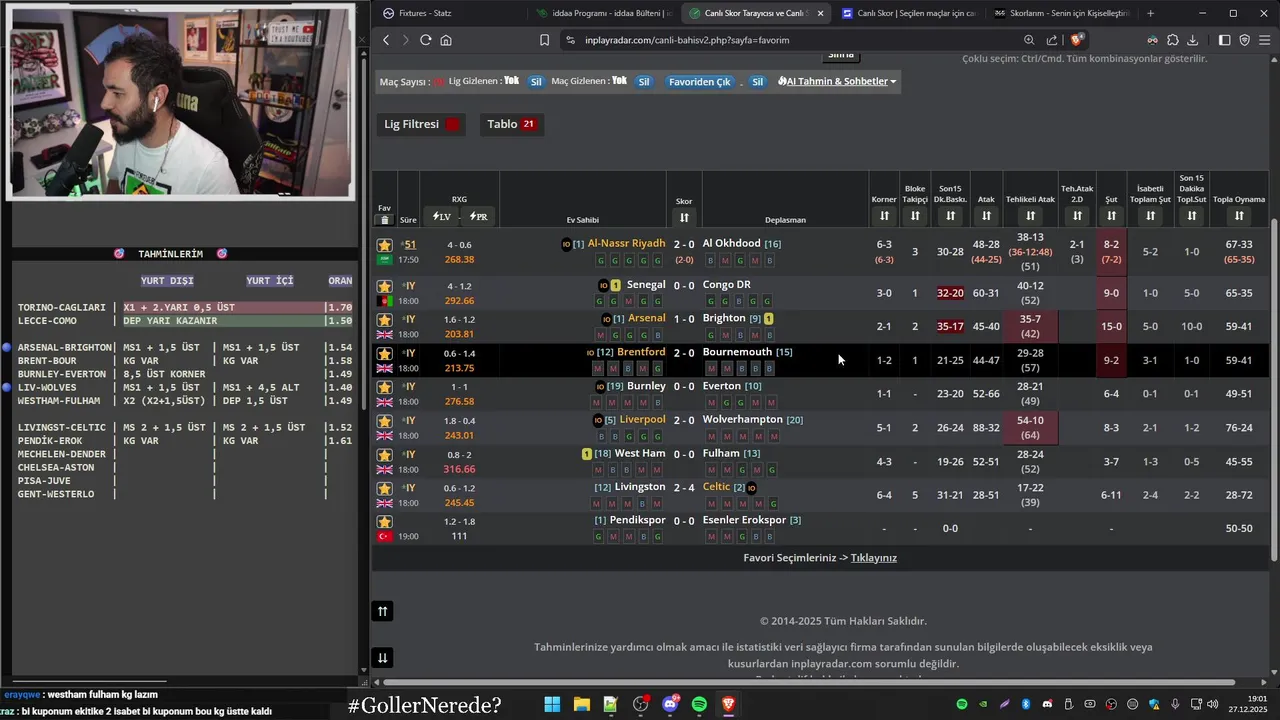Sort table by Topla Oynama column
Image resolution: width=1280 pixels, height=720 pixels.
coord(1239,216)
